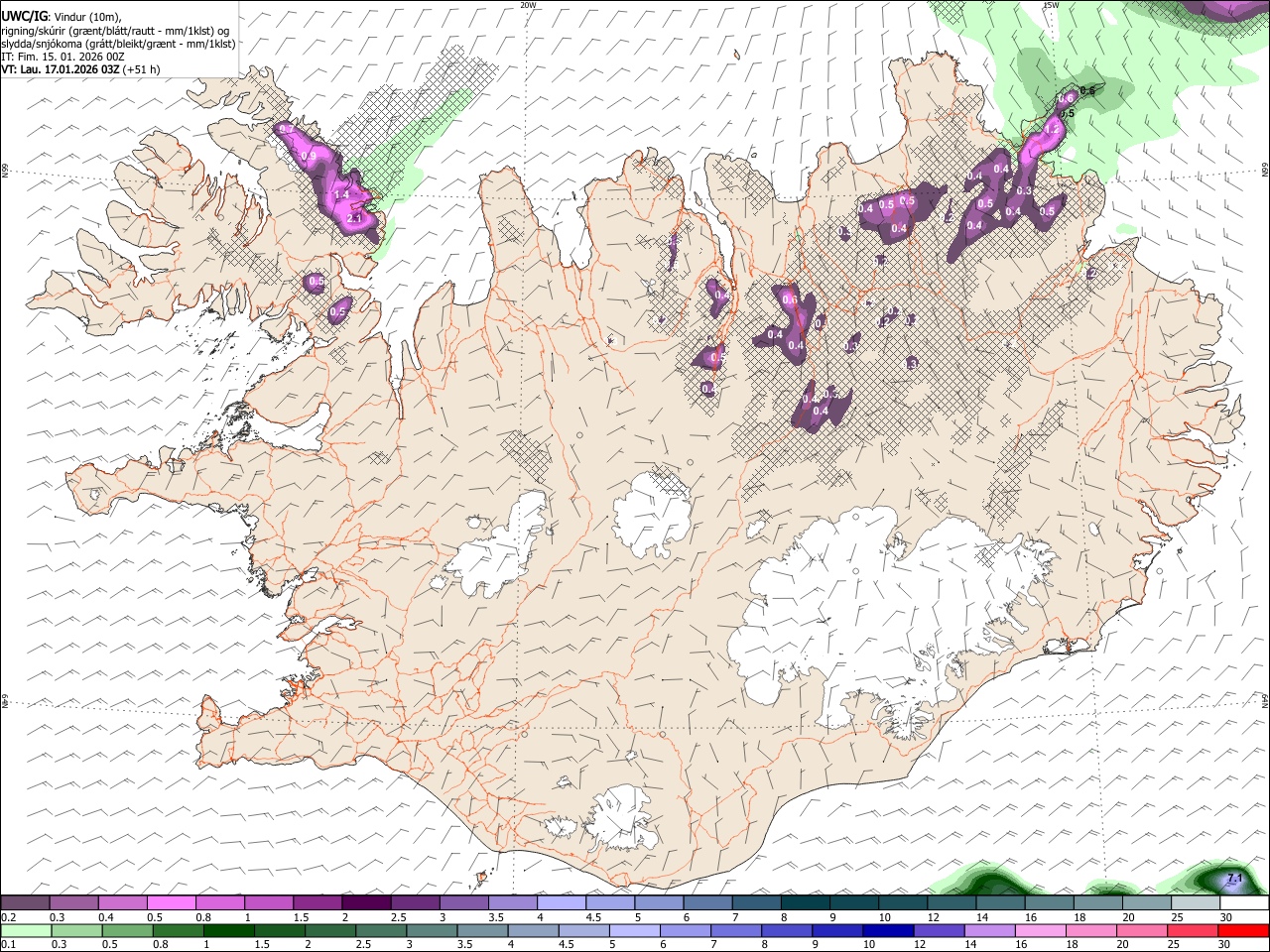Click the 20W longitude label

pos(529,5)
